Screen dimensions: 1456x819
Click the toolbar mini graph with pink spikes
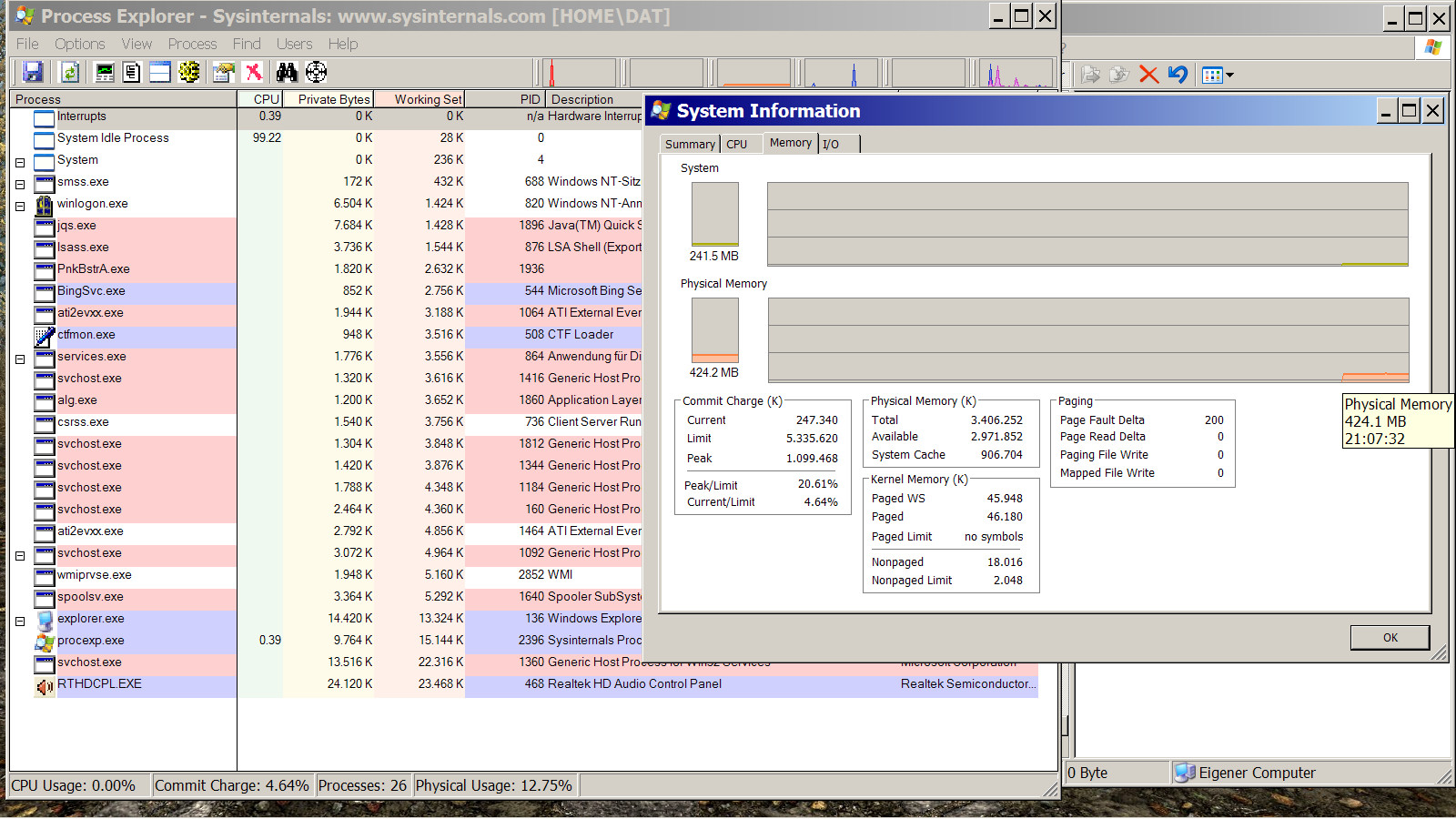(x=1017, y=73)
